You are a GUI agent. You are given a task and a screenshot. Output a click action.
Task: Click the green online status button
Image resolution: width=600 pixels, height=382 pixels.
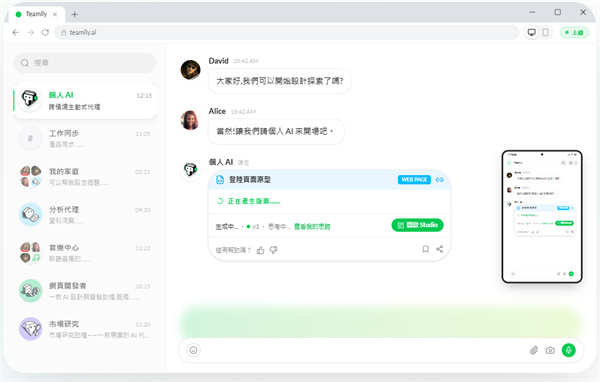(x=574, y=33)
